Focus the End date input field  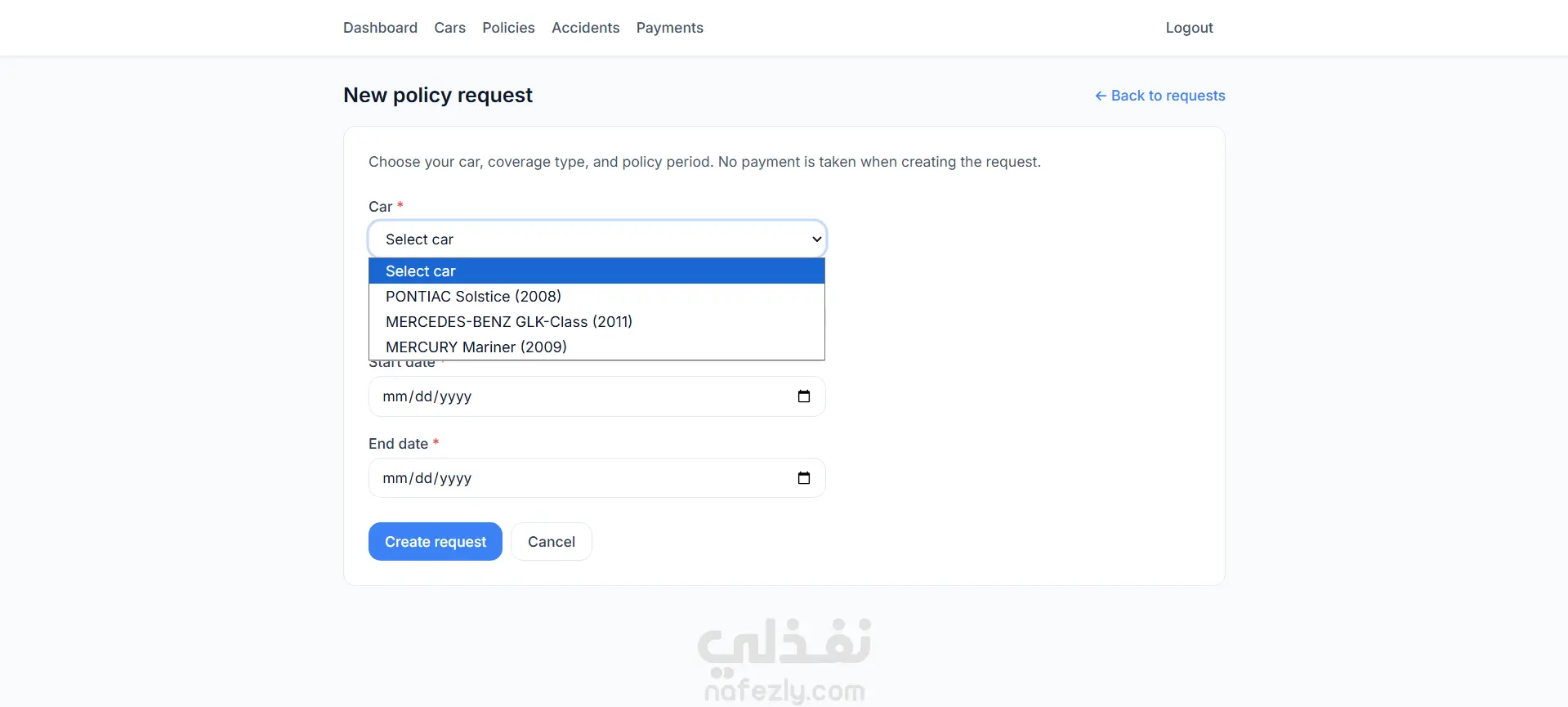click(x=596, y=478)
